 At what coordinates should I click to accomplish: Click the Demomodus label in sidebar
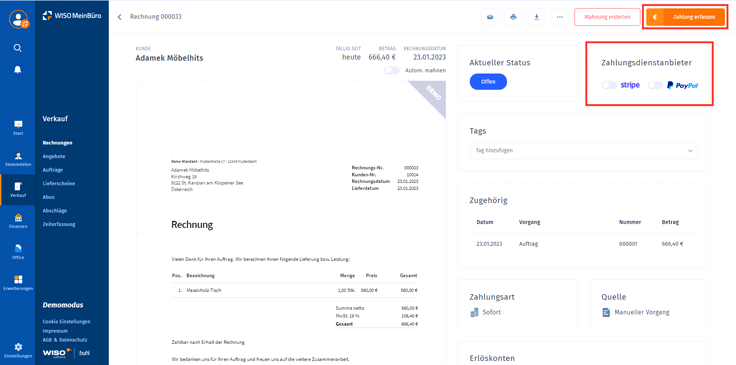pyautogui.click(x=63, y=305)
